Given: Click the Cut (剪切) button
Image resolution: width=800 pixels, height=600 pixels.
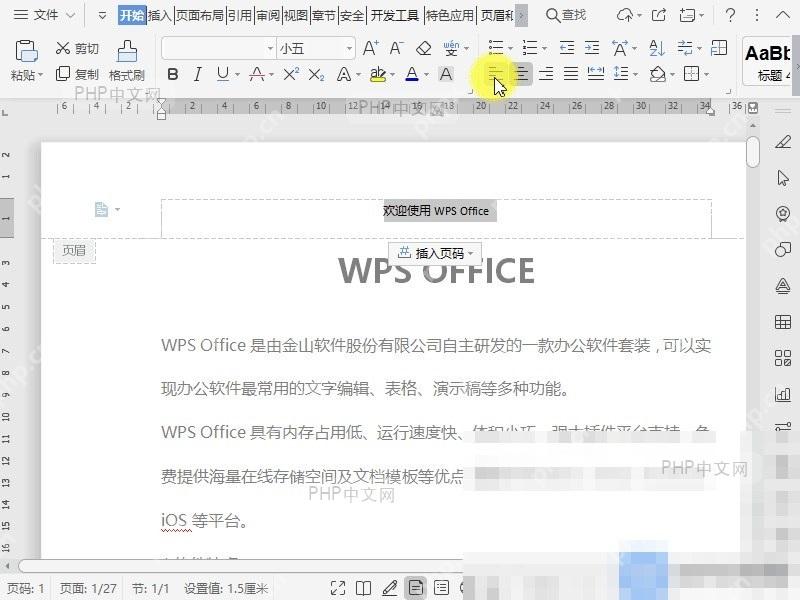Looking at the screenshot, I should click(77, 48).
